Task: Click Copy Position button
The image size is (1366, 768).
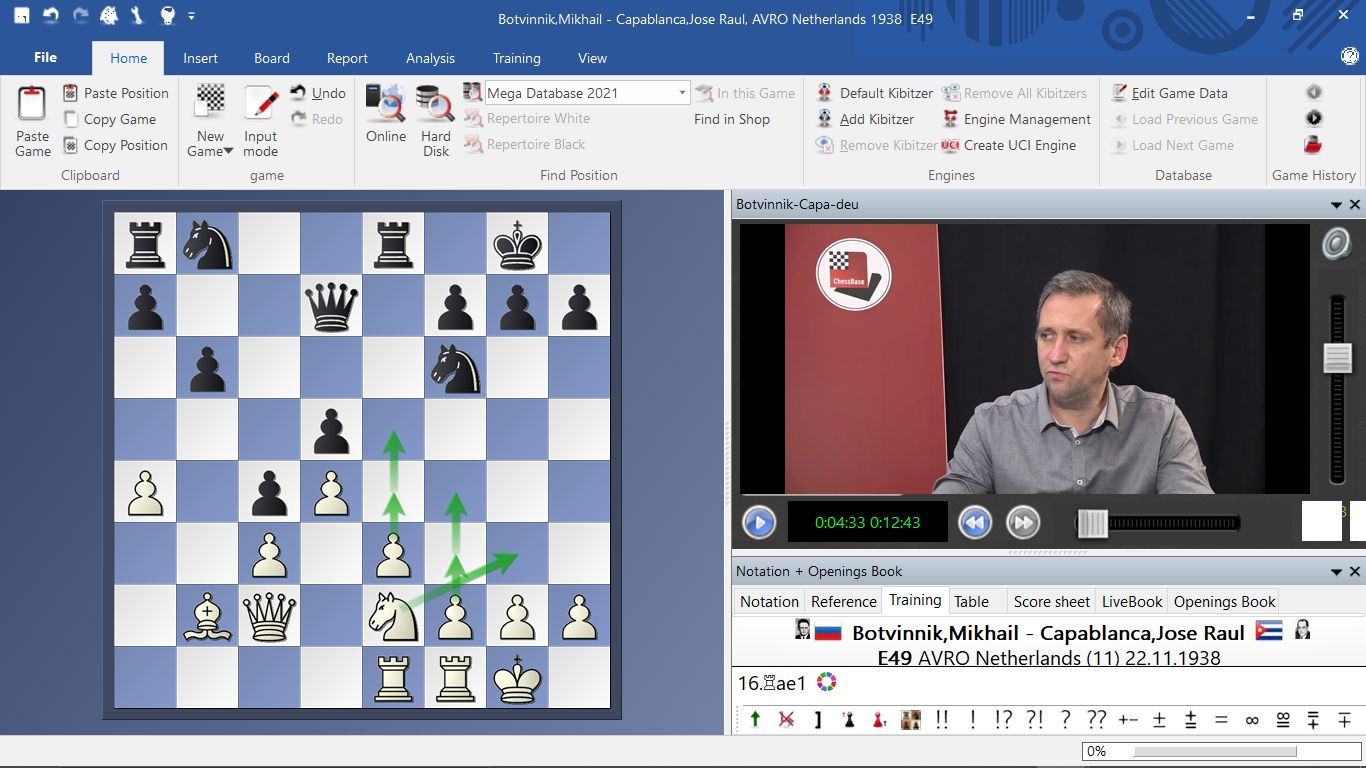Action: click(x=125, y=145)
